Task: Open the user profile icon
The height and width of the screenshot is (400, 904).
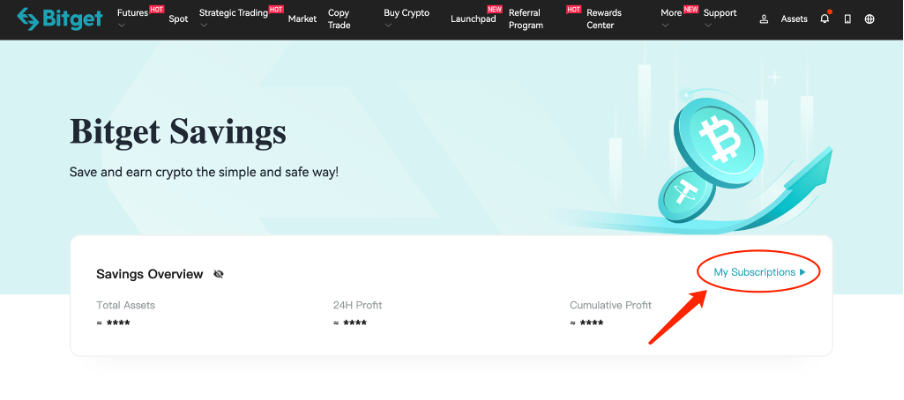Action: (764, 19)
